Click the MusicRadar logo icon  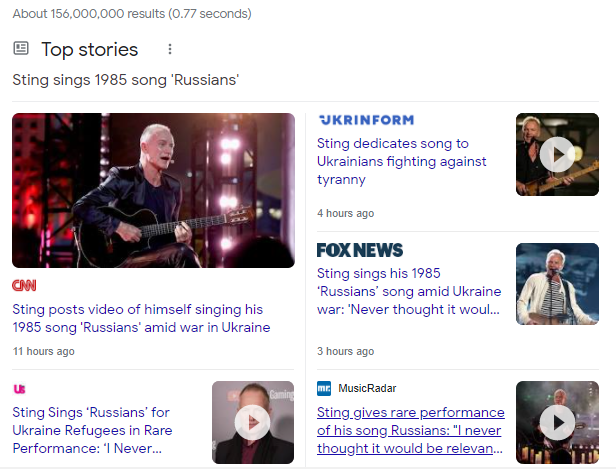pyautogui.click(x=324, y=388)
